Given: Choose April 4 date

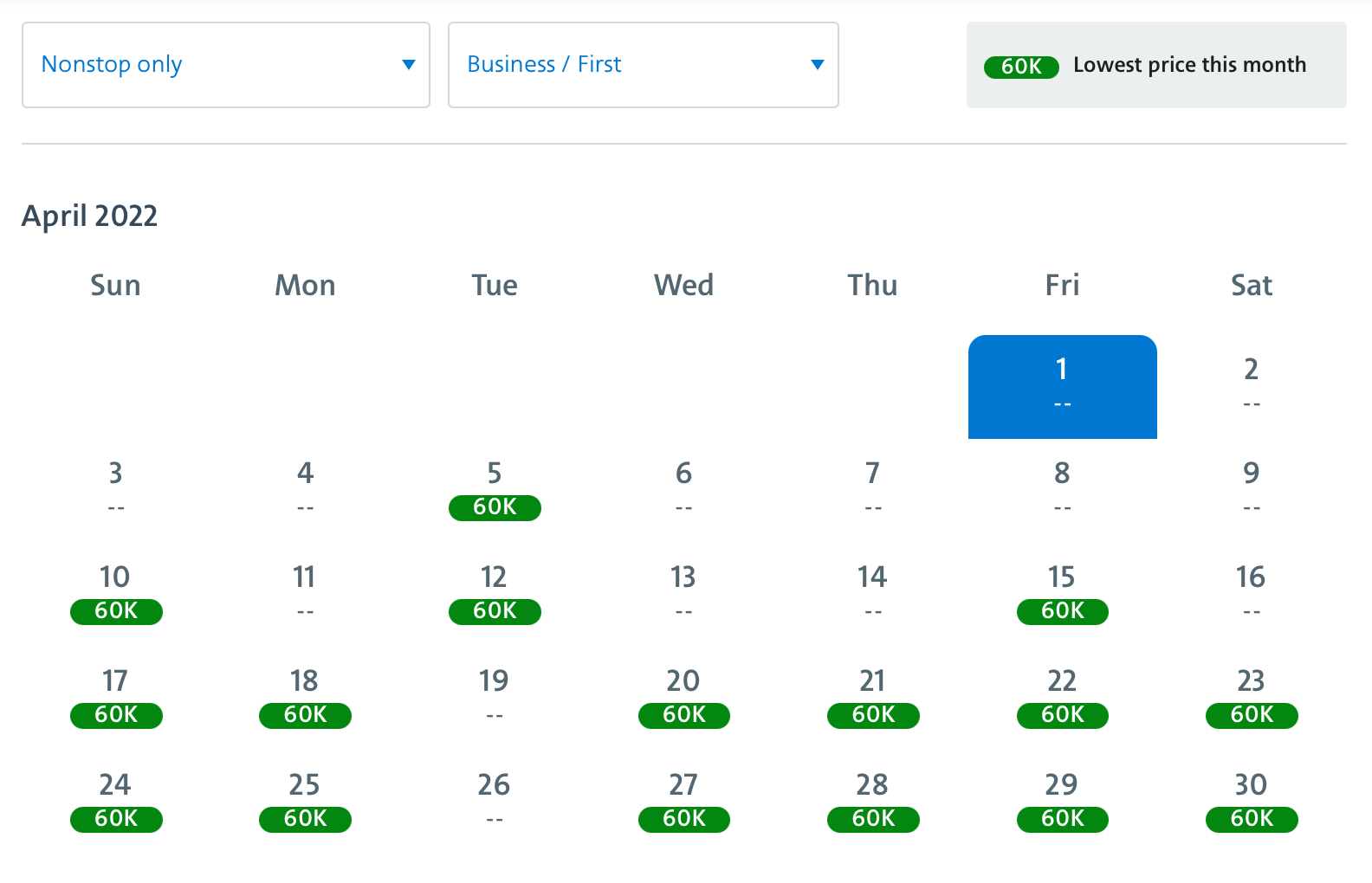Looking at the screenshot, I should click(x=305, y=491).
